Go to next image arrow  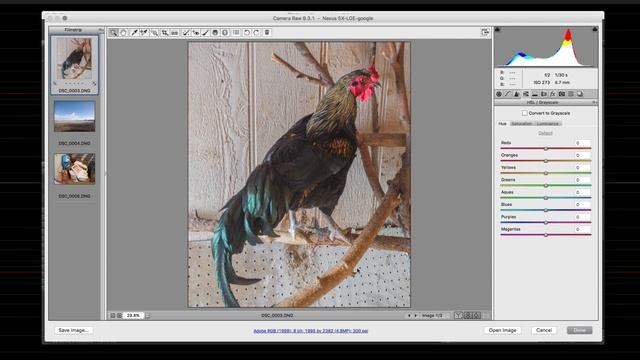point(416,316)
